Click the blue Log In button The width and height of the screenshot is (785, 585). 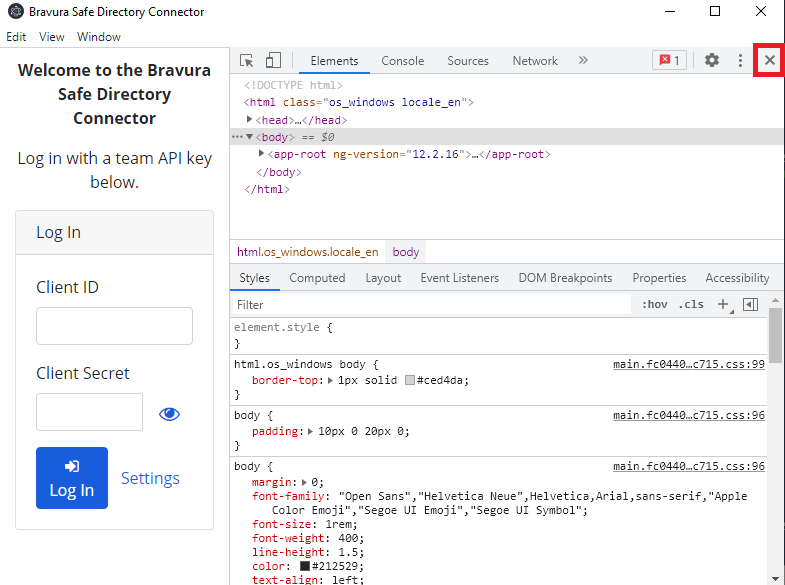click(x=72, y=478)
